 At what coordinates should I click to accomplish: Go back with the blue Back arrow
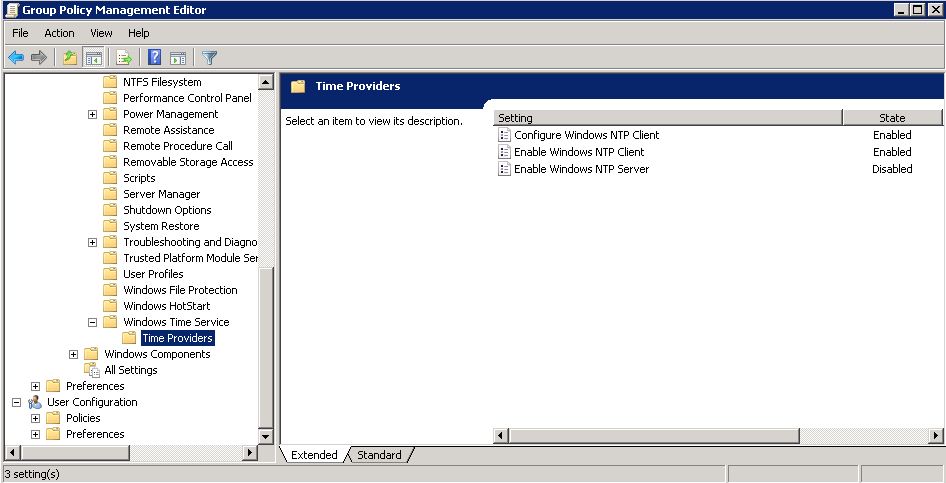coord(16,58)
